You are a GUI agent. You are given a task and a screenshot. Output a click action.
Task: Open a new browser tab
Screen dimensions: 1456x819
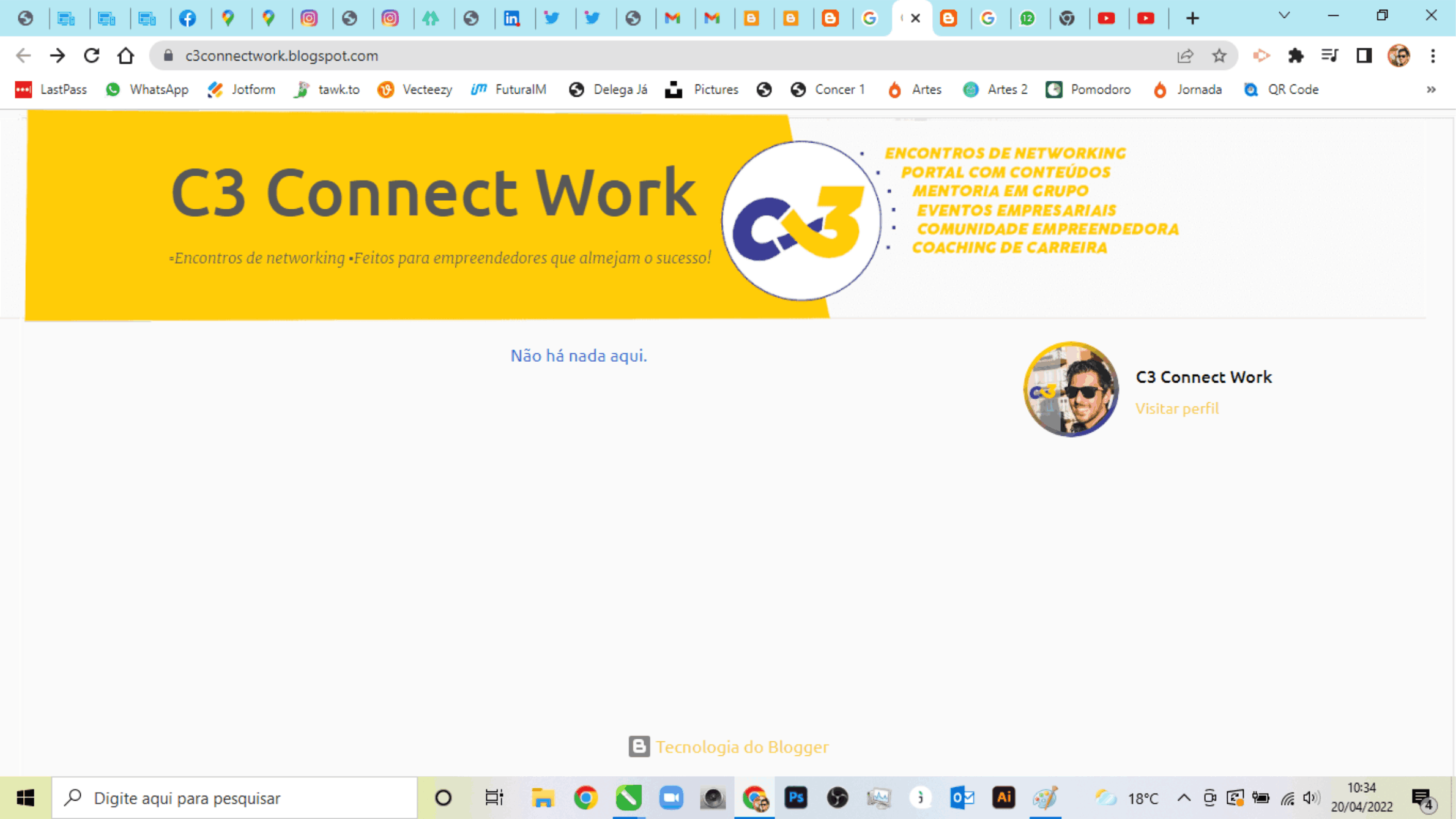tap(1192, 18)
